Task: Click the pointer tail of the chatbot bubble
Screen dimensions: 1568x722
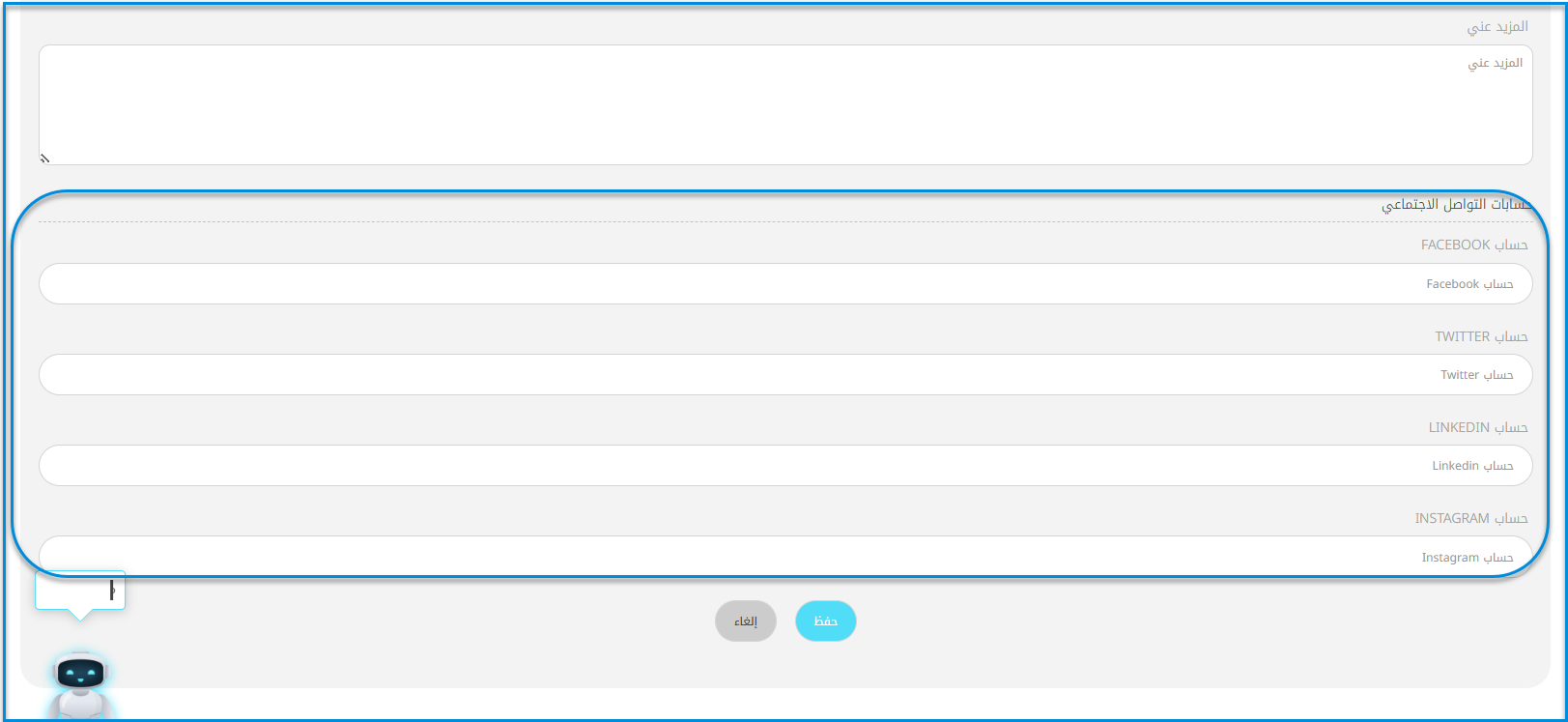Action: 80,616
